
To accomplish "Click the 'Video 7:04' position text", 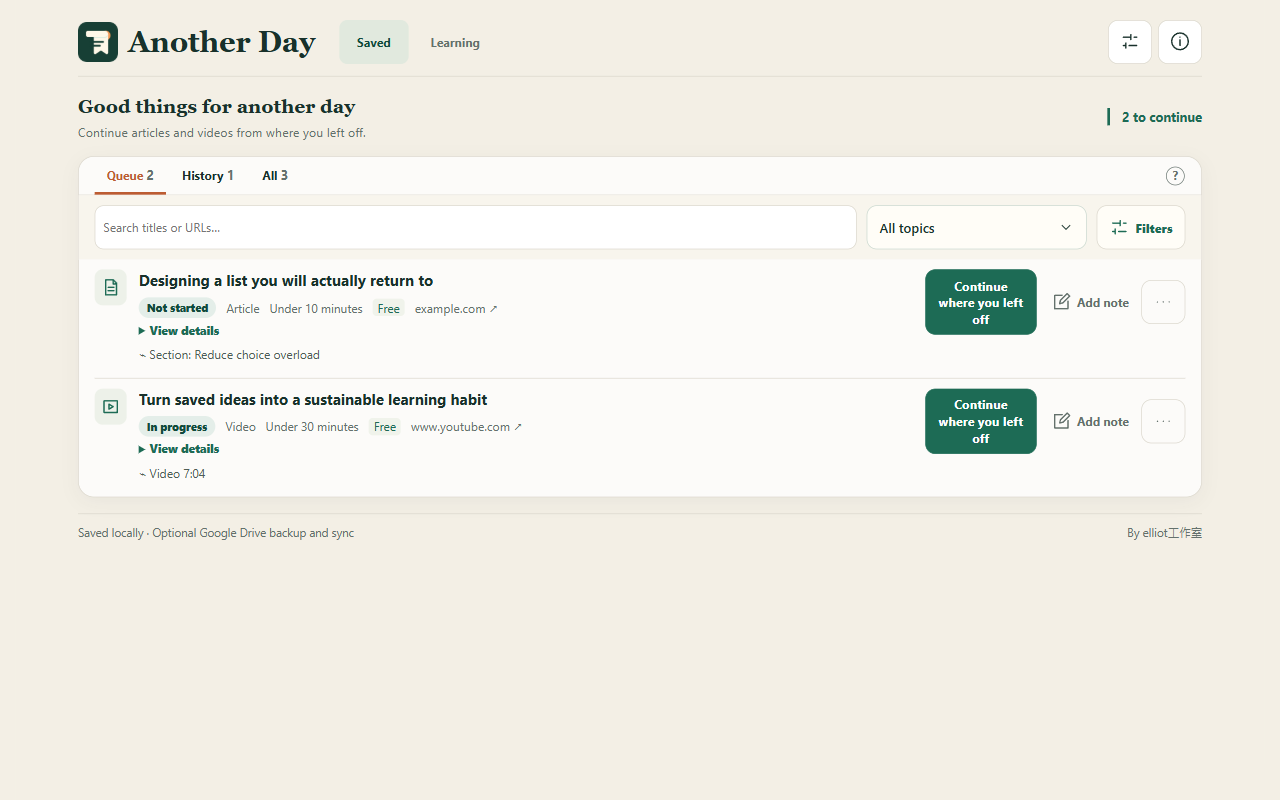I will [x=173, y=474].
